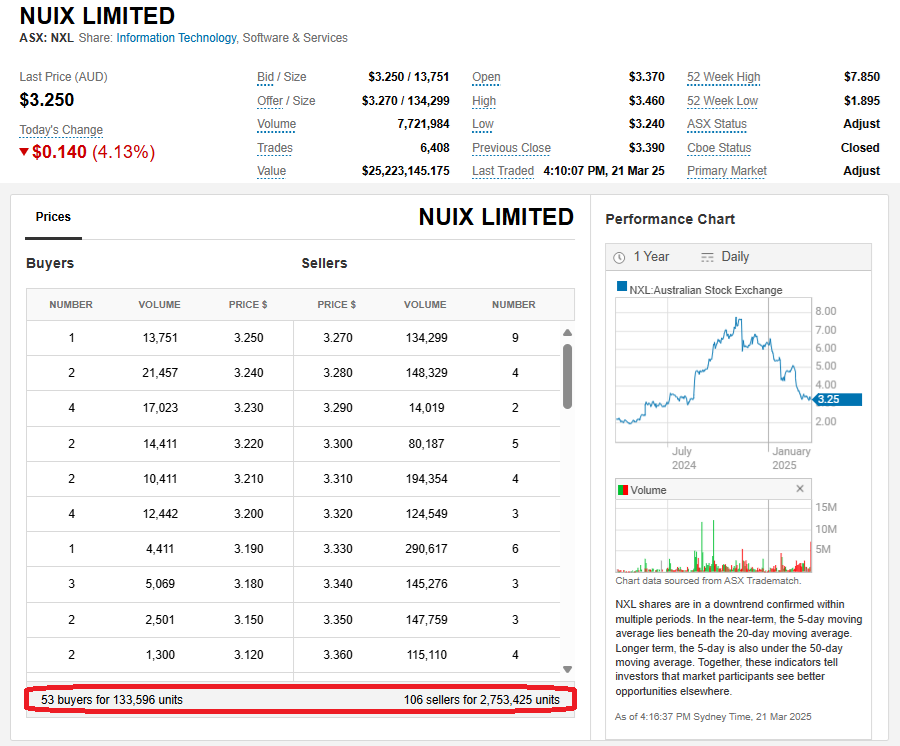Select the Prices tab
The image size is (900, 746).
point(53,217)
